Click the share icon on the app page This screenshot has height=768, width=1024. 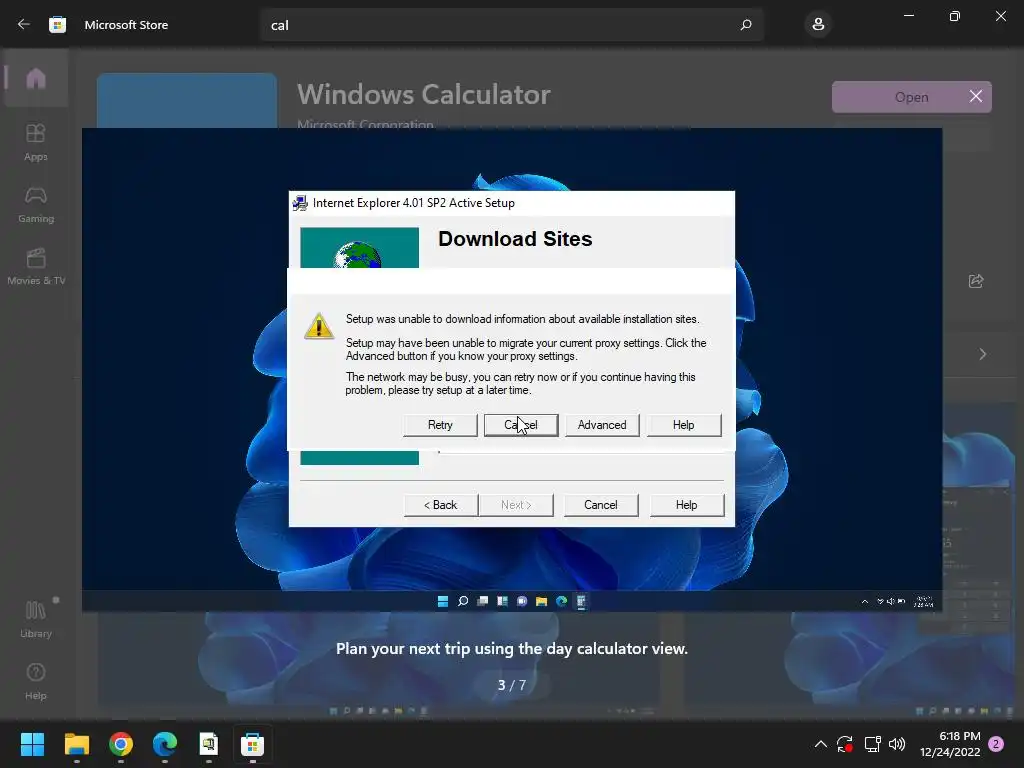pos(976,281)
